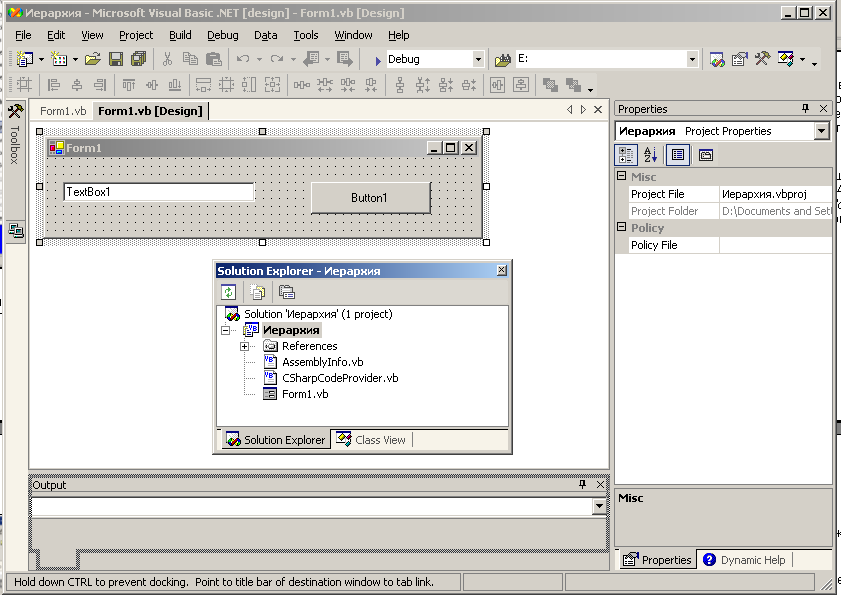Image resolution: width=841 pixels, height=595 pixels.
Task: Open the Properties object selector dropdown
Action: [x=821, y=131]
